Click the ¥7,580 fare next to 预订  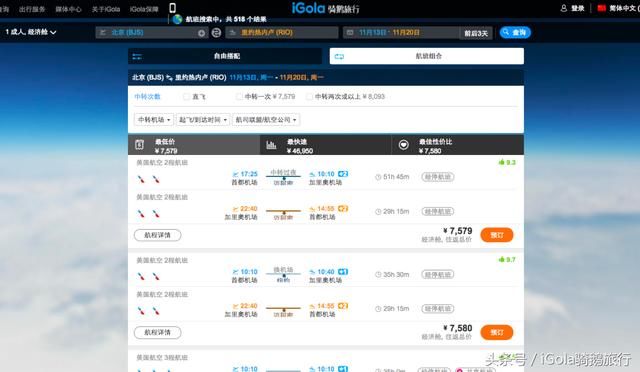click(x=458, y=328)
